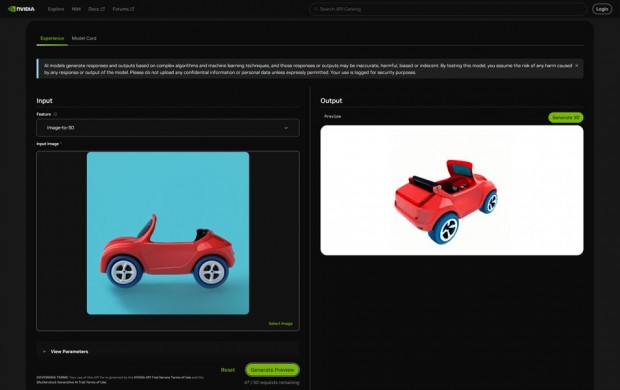620x390 pixels.
Task: Focus the Search API Catalog field
Action: click(x=448, y=9)
